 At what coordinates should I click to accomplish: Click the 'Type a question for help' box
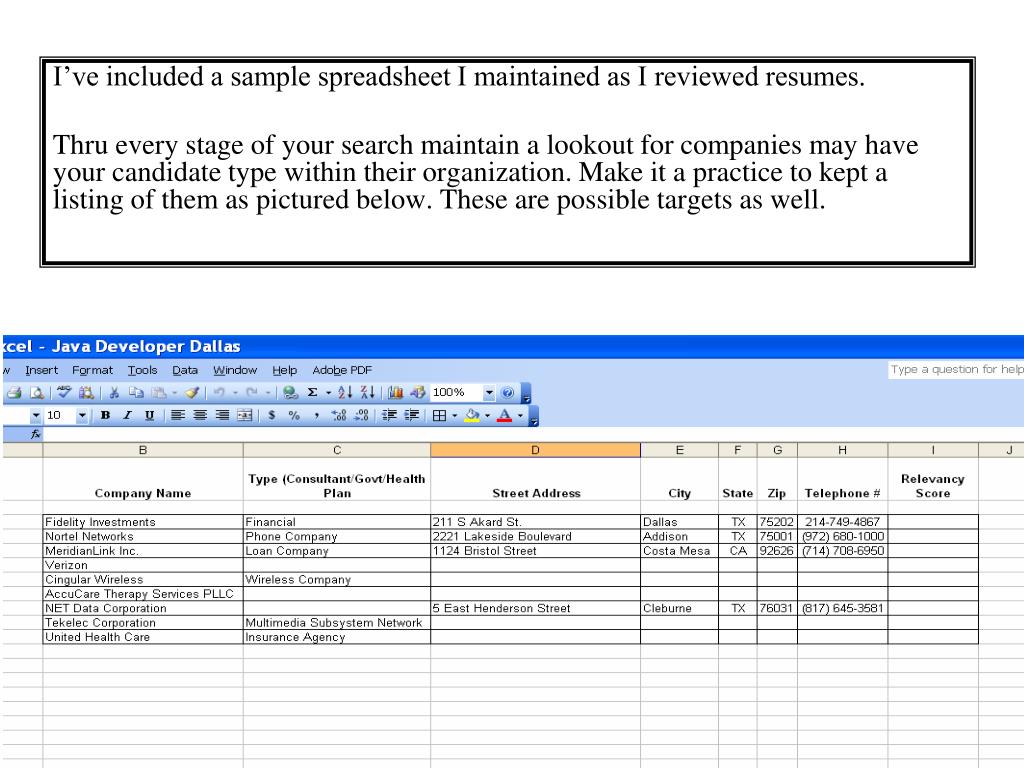[x=955, y=370]
